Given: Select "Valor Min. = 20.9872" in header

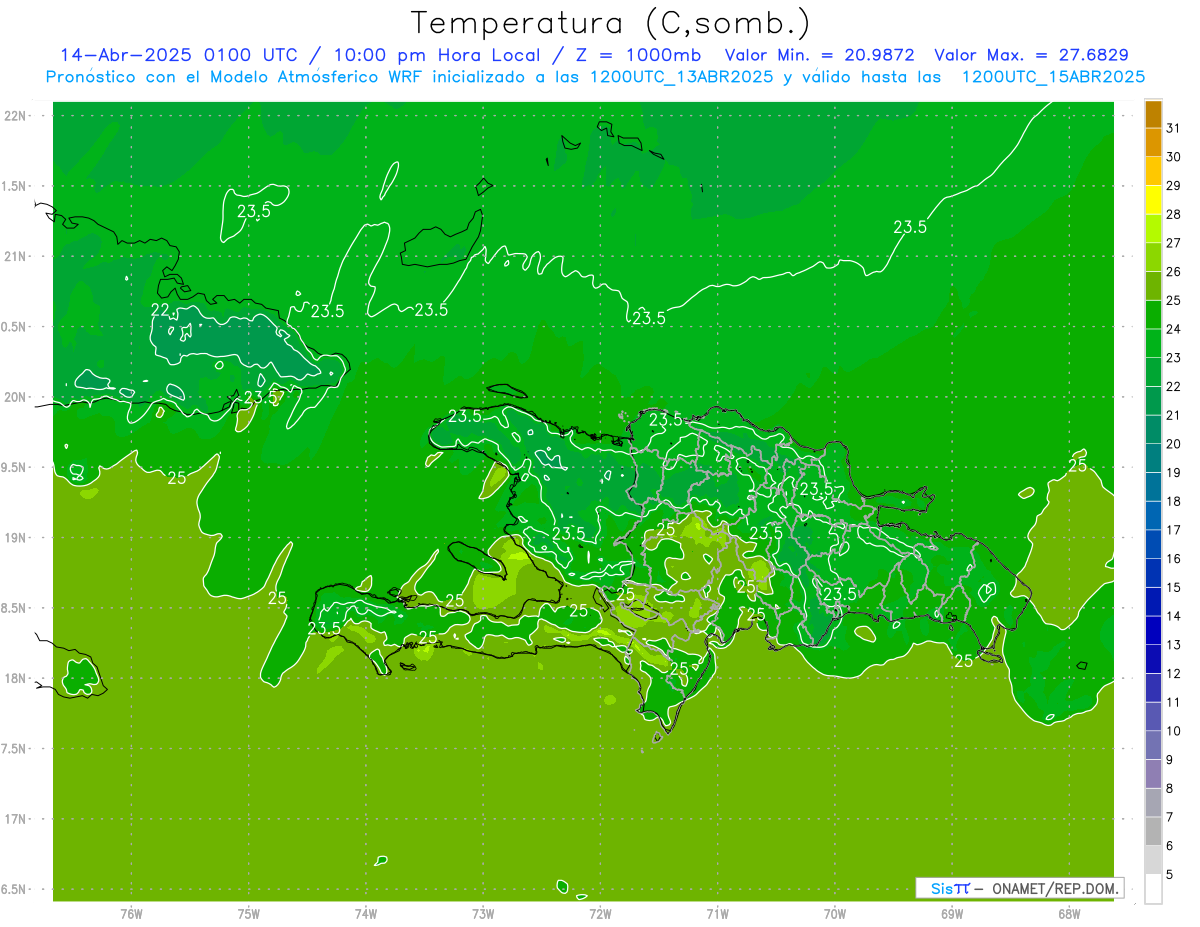Looking at the screenshot, I should (821, 55).
